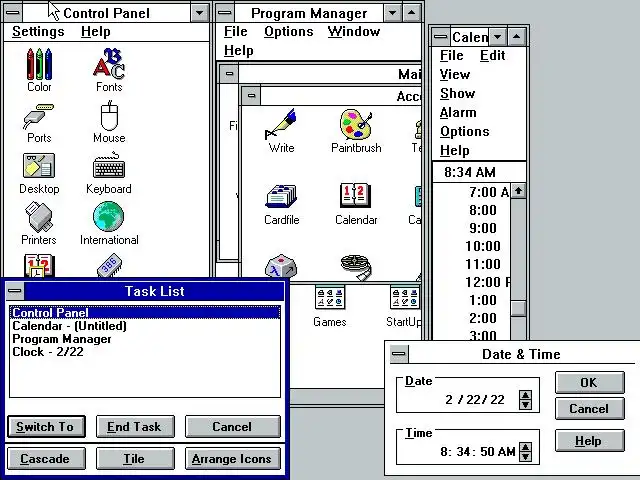
Task: Open the Main group control-menu box
Action: pos(229,74)
